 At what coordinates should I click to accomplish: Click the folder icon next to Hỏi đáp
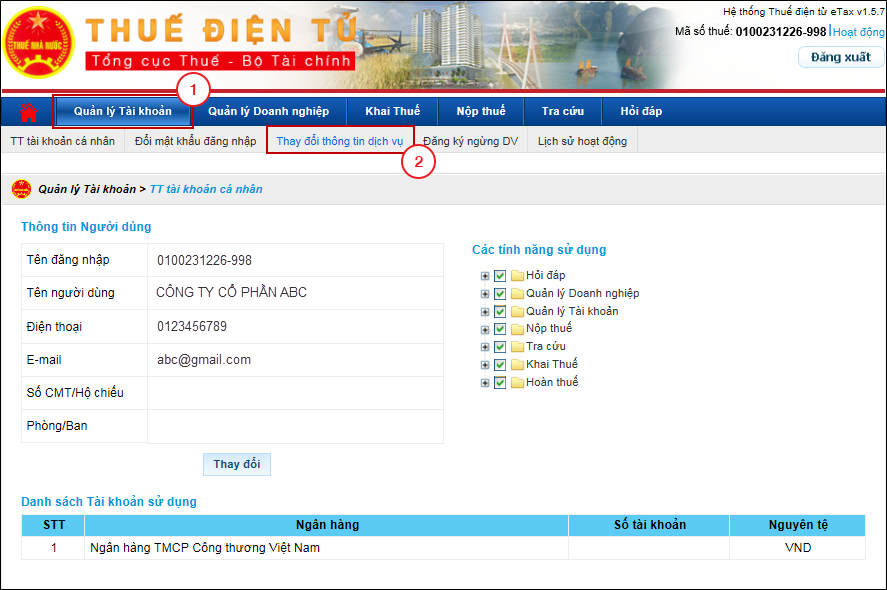[x=517, y=276]
